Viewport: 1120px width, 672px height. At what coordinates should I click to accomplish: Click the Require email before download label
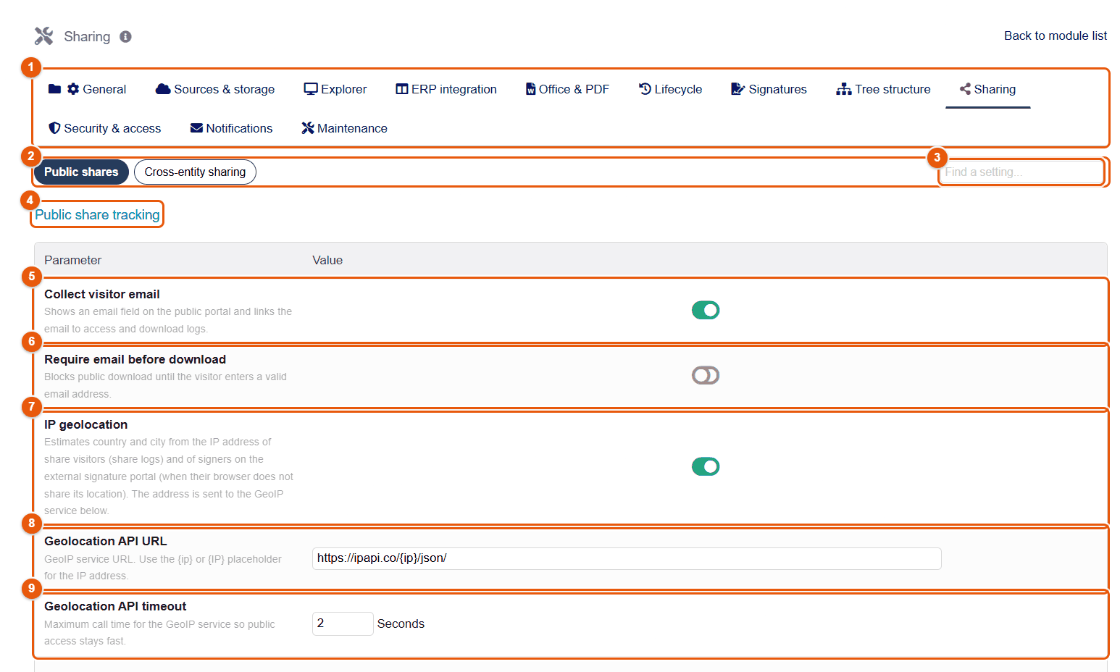point(135,359)
